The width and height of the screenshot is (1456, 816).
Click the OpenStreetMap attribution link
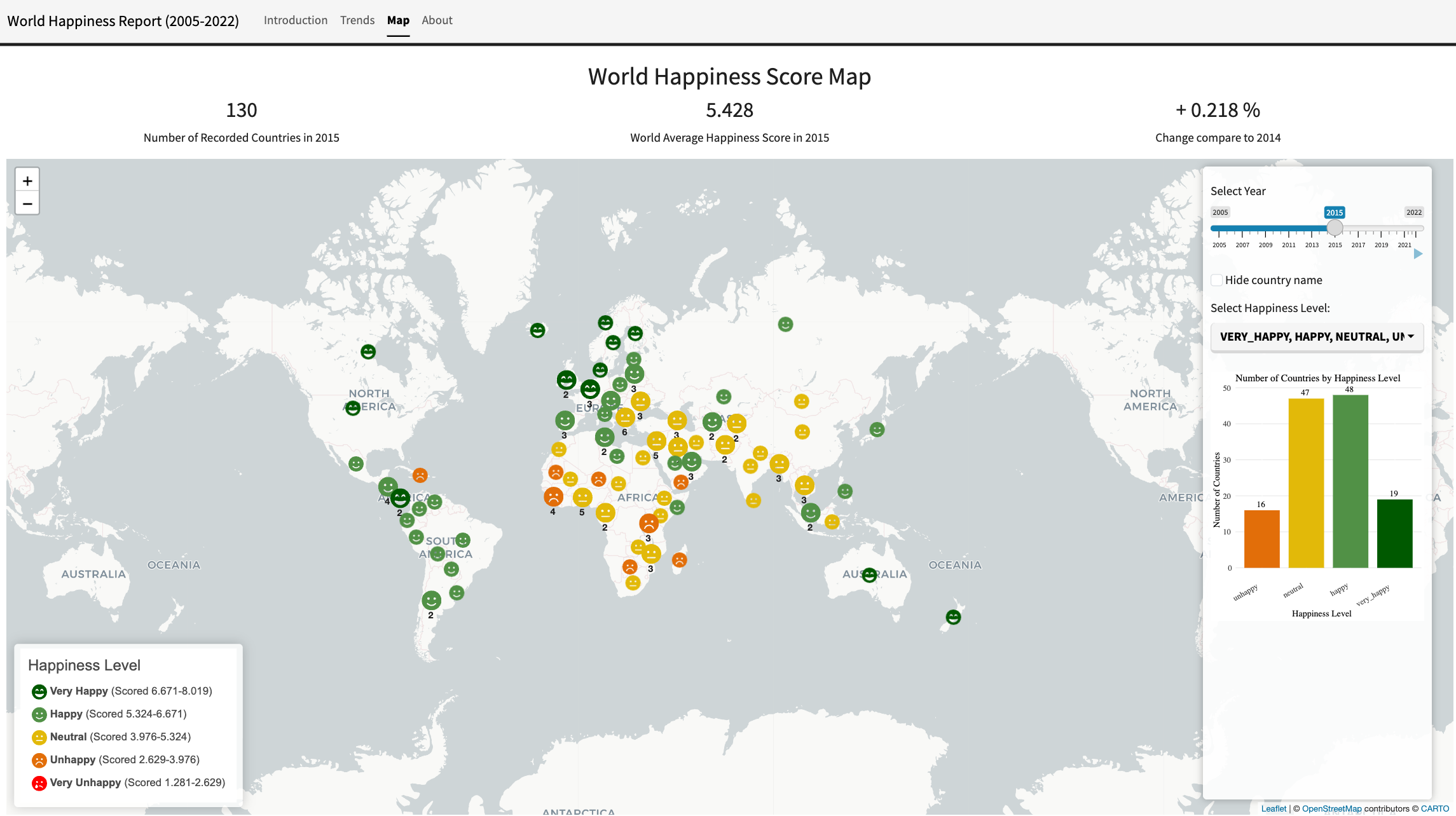click(1333, 808)
